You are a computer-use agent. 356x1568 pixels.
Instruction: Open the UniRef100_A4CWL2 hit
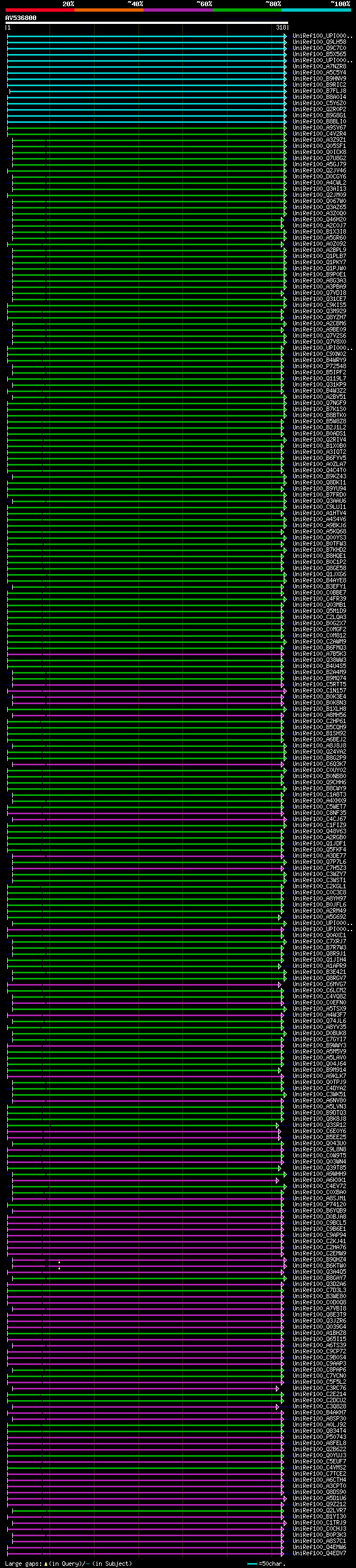click(x=319, y=182)
